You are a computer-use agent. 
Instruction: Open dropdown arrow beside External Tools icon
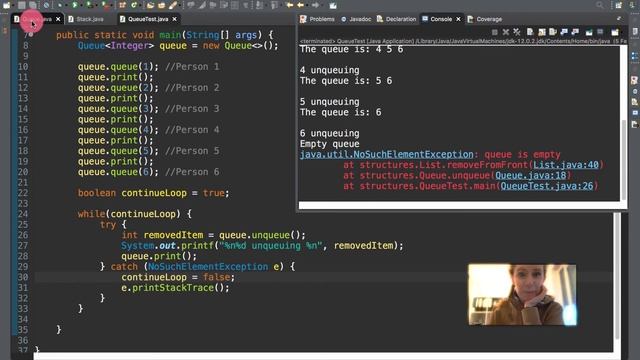110,6
